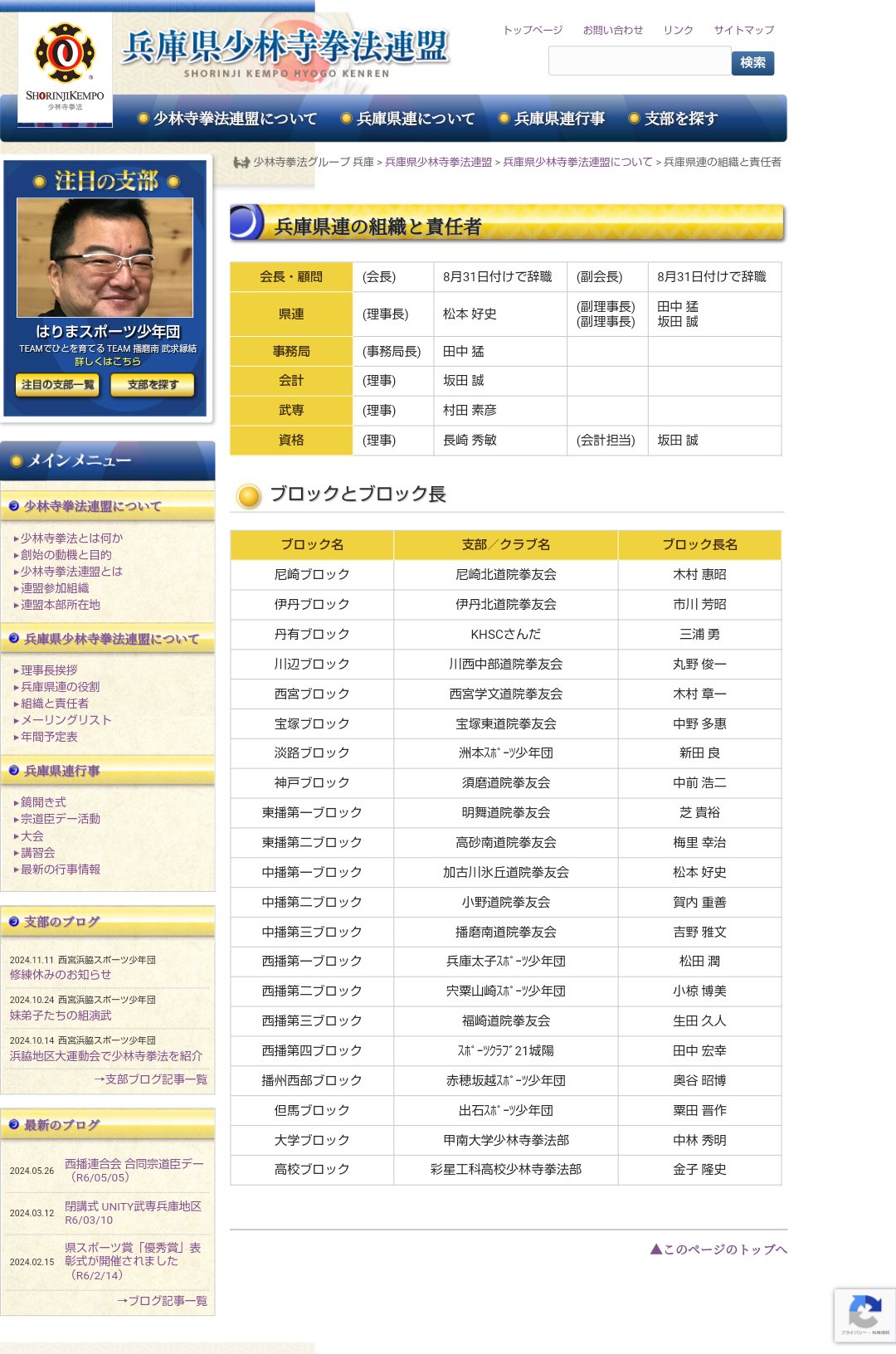Open blog post 閉講式 UNITY武専兵庫地区

point(133,1213)
